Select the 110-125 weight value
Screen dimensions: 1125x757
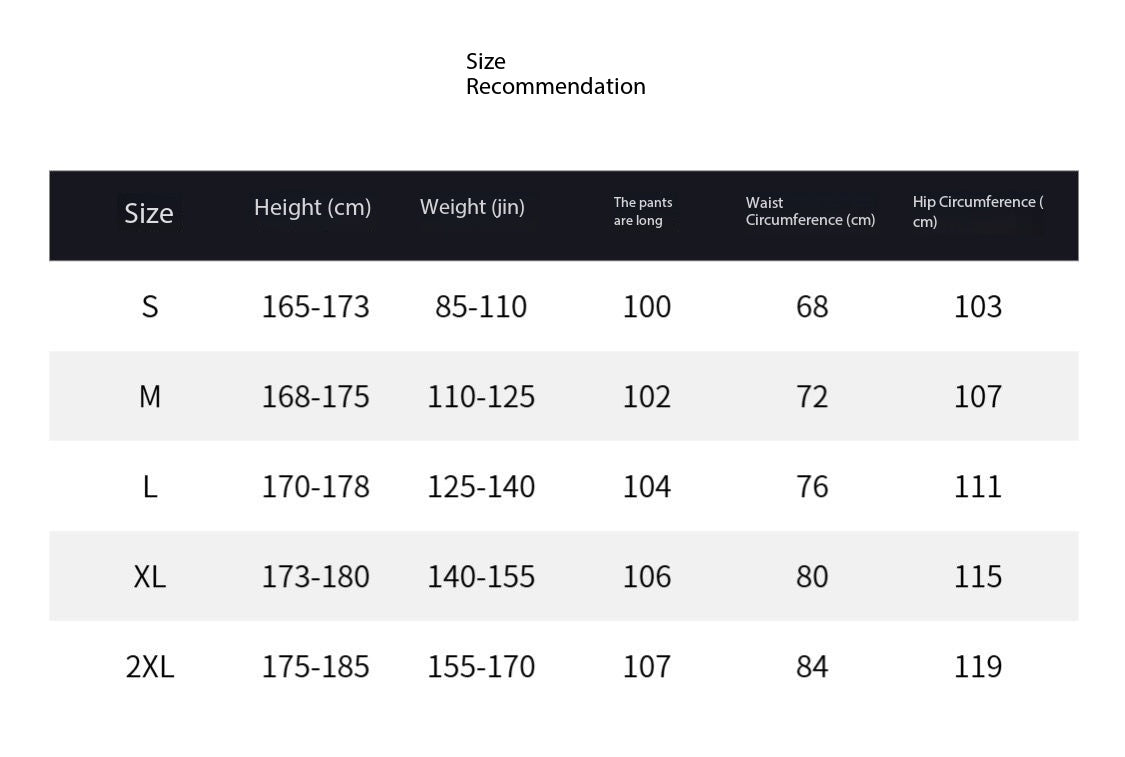(x=481, y=397)
